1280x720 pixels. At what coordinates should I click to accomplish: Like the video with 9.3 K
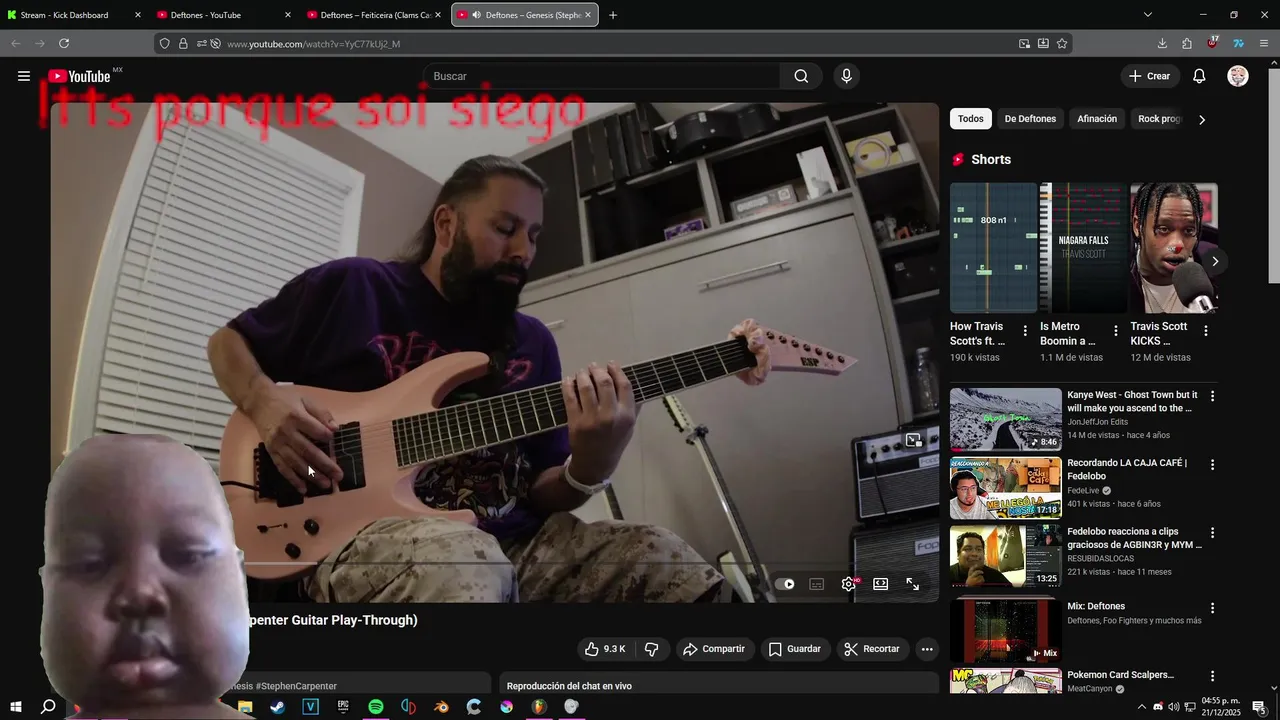pyautogui.click(x=606, y=649)
